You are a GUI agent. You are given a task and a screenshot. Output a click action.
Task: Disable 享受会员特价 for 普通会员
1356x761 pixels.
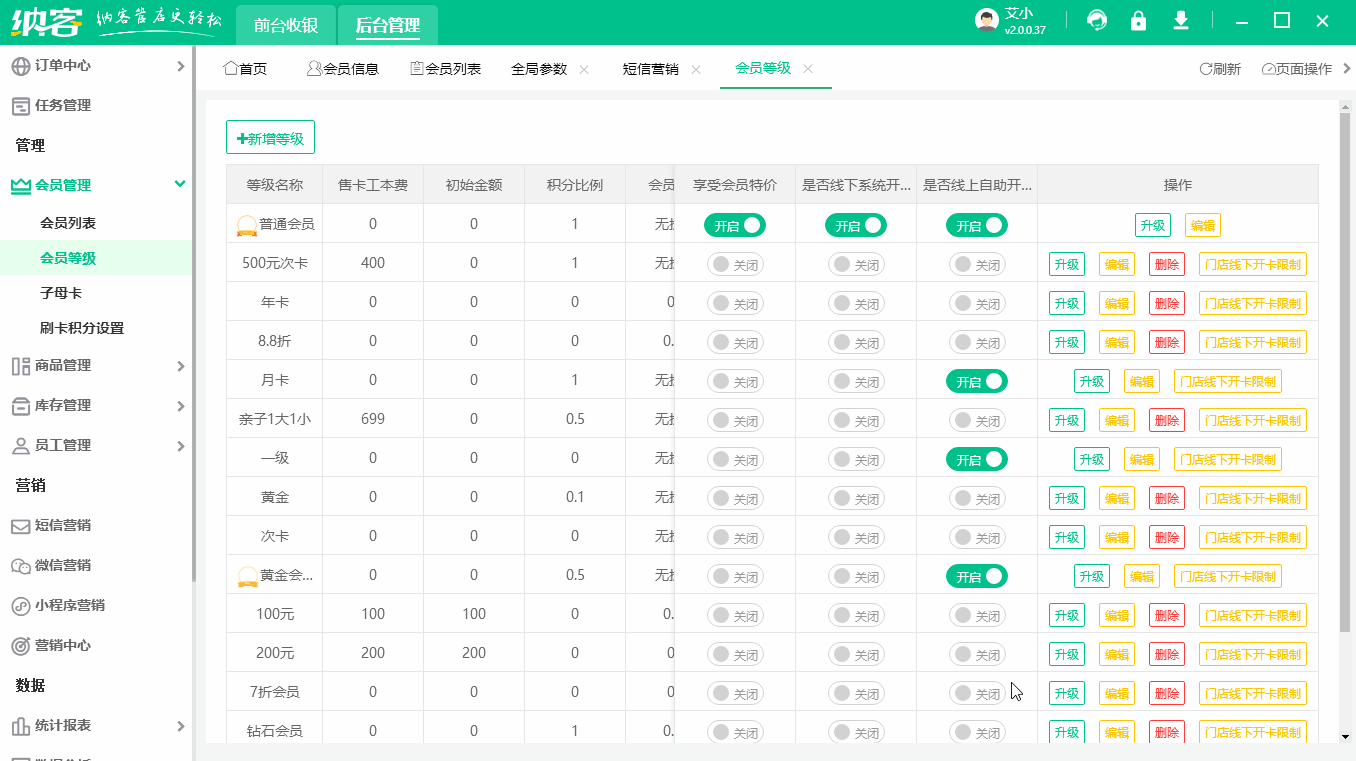point(735,224)
